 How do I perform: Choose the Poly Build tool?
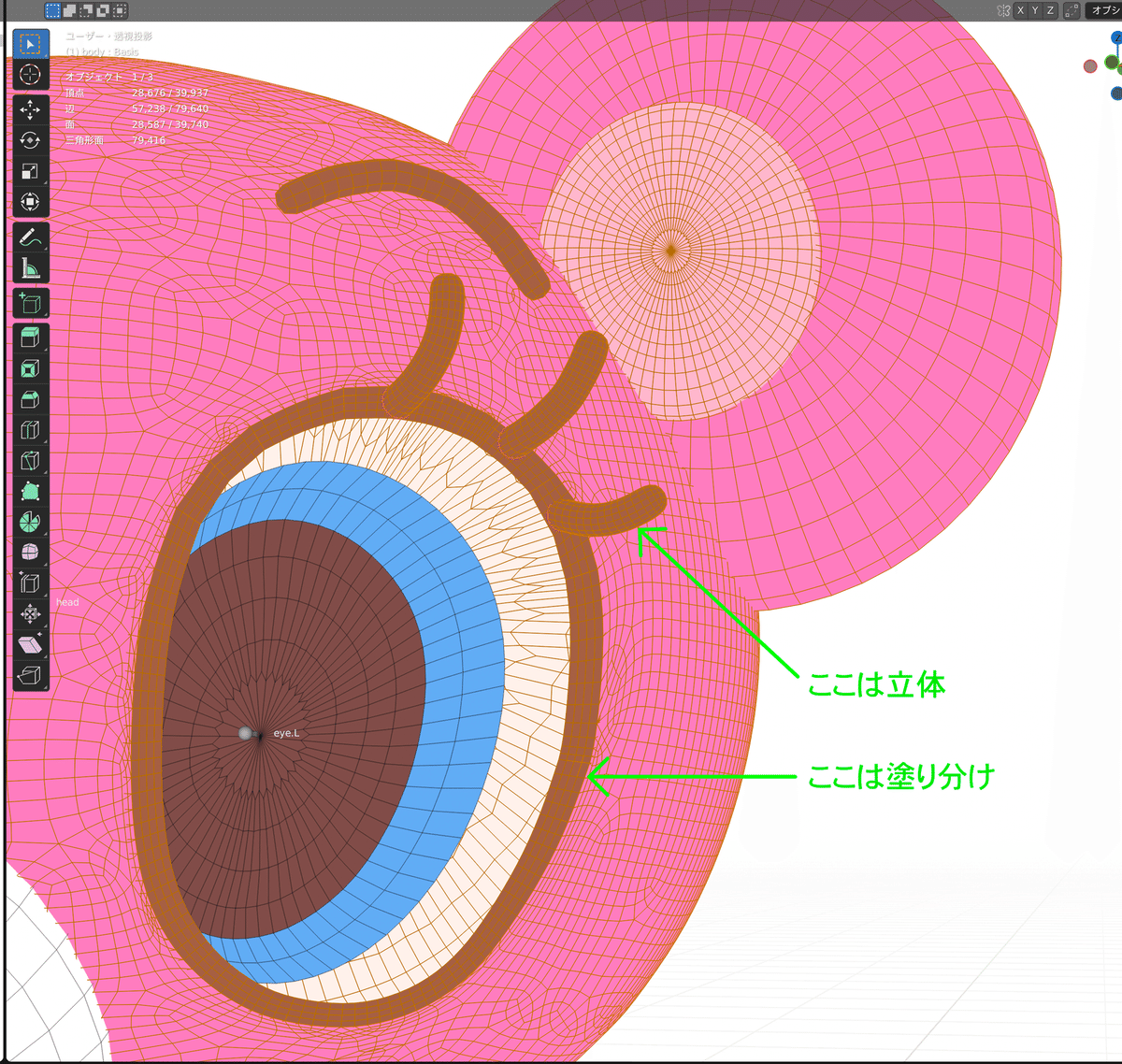click(30, 493)
